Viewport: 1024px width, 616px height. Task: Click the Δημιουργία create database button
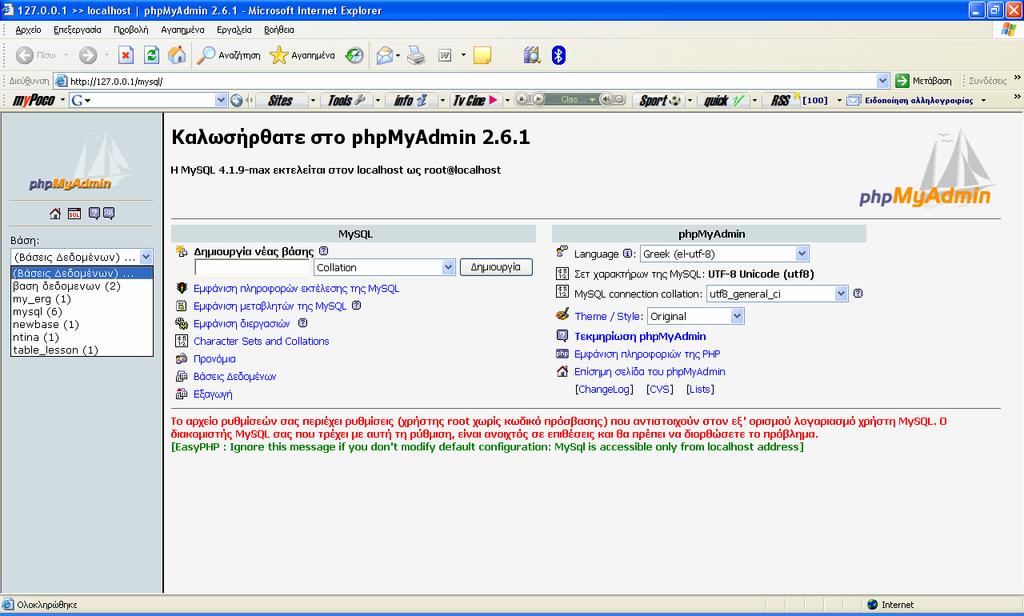(x=496, y=267)
